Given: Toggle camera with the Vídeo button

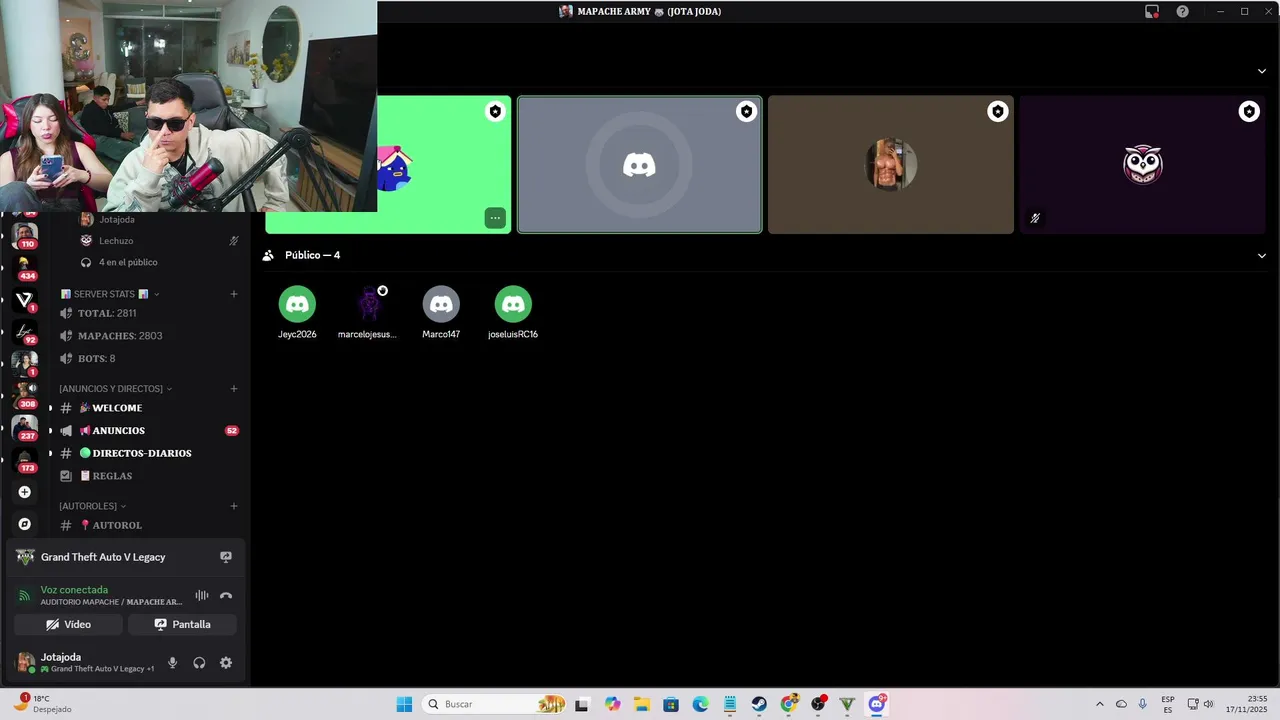Looking at the screenshot, I should click(68, 624).
